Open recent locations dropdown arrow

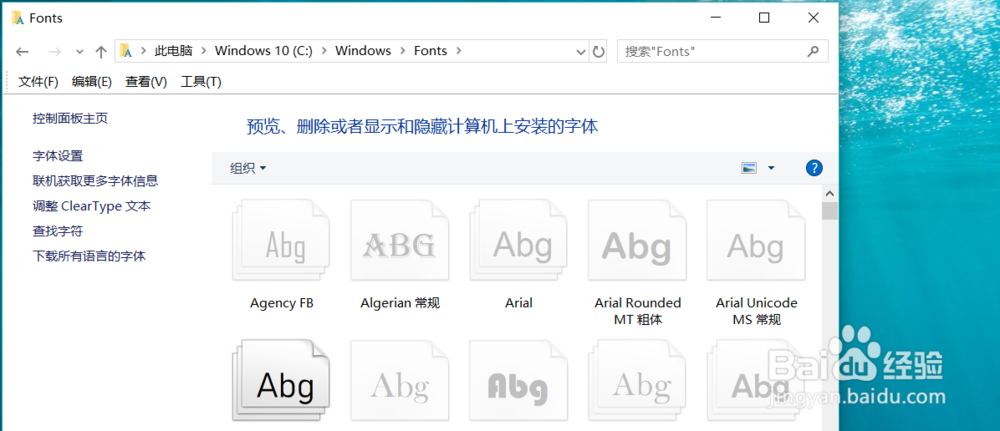coord(80,52)
